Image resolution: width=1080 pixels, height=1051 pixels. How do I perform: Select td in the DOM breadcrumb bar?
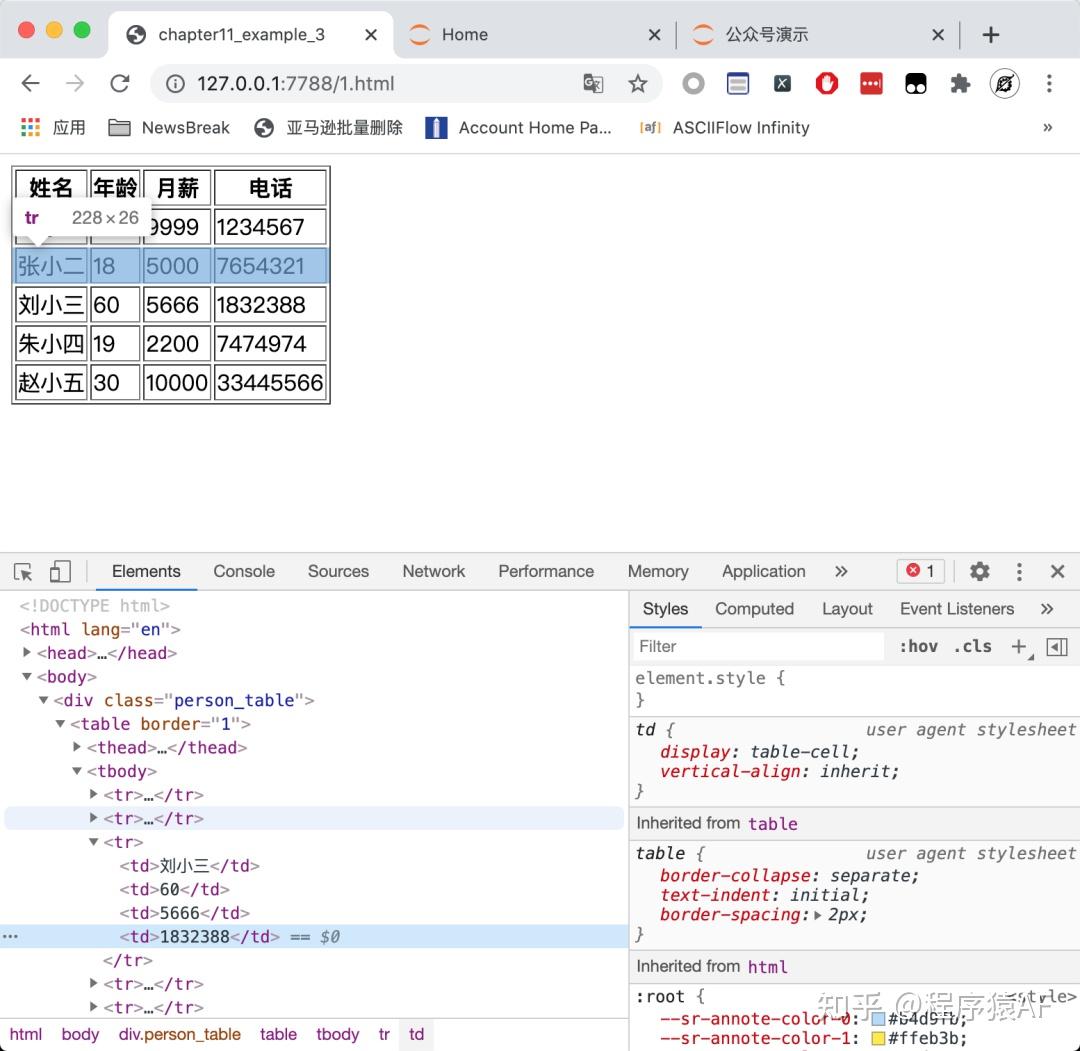click(416, 1034)
